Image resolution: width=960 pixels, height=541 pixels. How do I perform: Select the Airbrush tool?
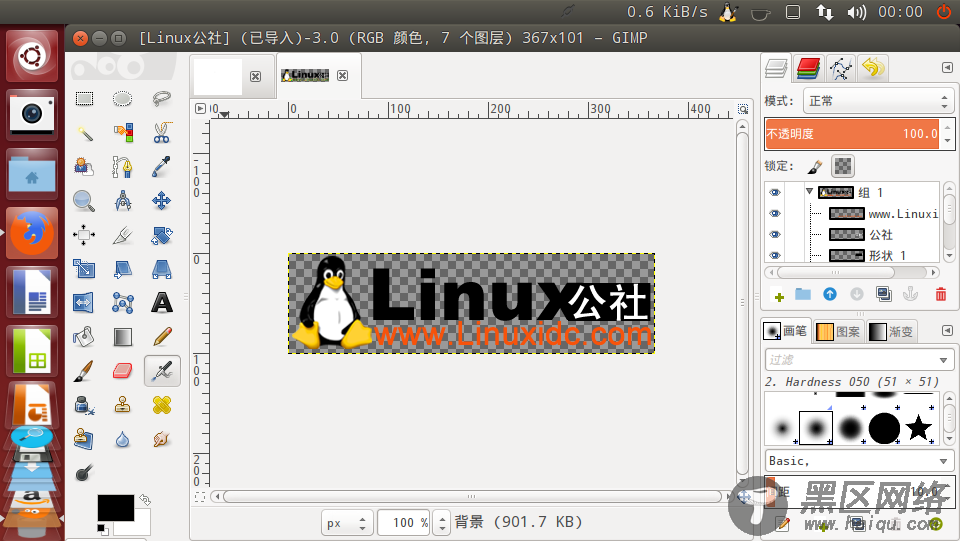pos(162,371)
